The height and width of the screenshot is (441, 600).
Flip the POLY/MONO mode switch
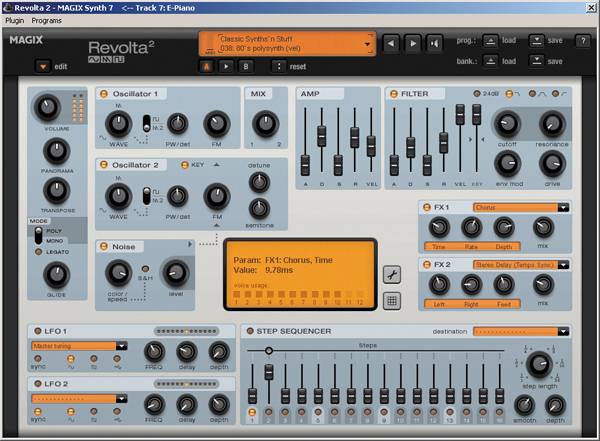tap(38, 235)
